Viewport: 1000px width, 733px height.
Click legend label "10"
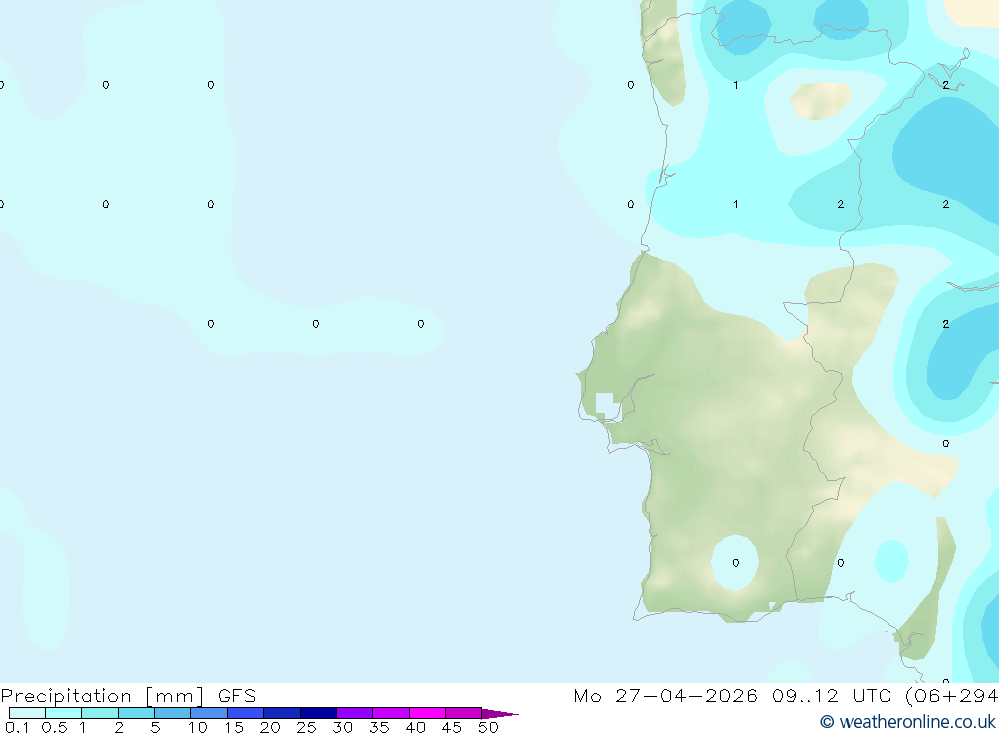point(198,727)
